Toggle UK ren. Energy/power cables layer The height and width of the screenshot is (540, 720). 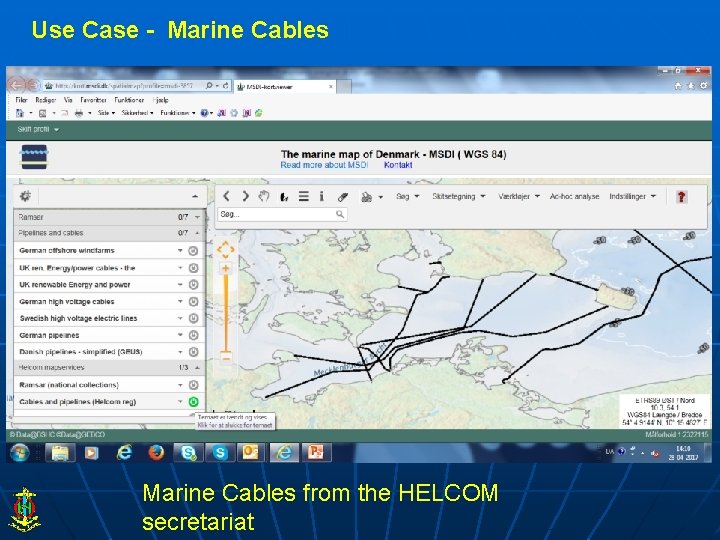coord(193,268)
